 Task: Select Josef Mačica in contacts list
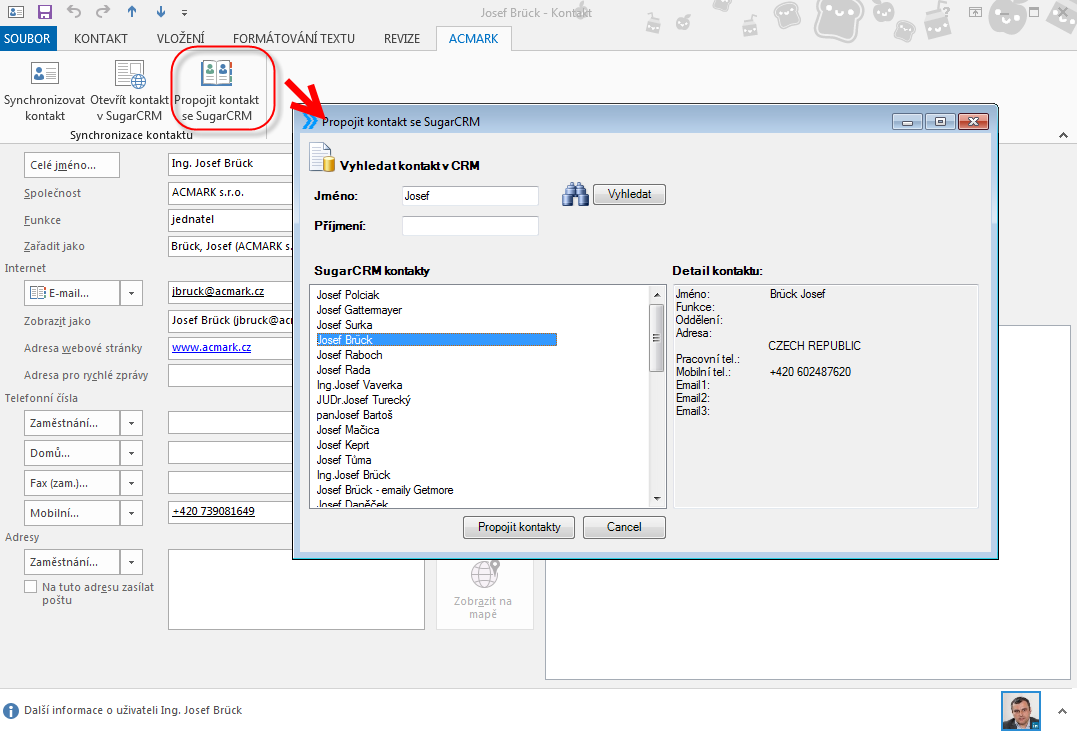348,430
